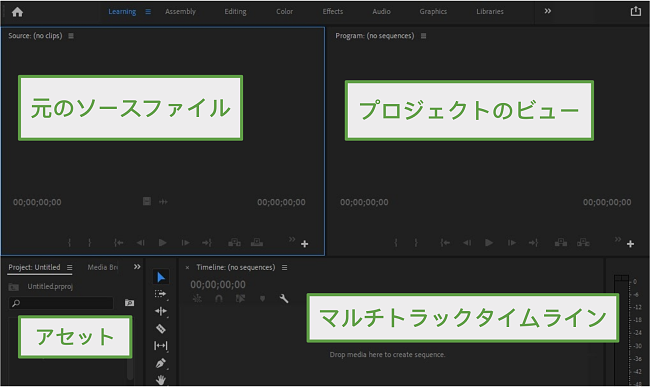650x387 pixels.
Task: Select the Ripple Edit tool
Action: [160, 311]
